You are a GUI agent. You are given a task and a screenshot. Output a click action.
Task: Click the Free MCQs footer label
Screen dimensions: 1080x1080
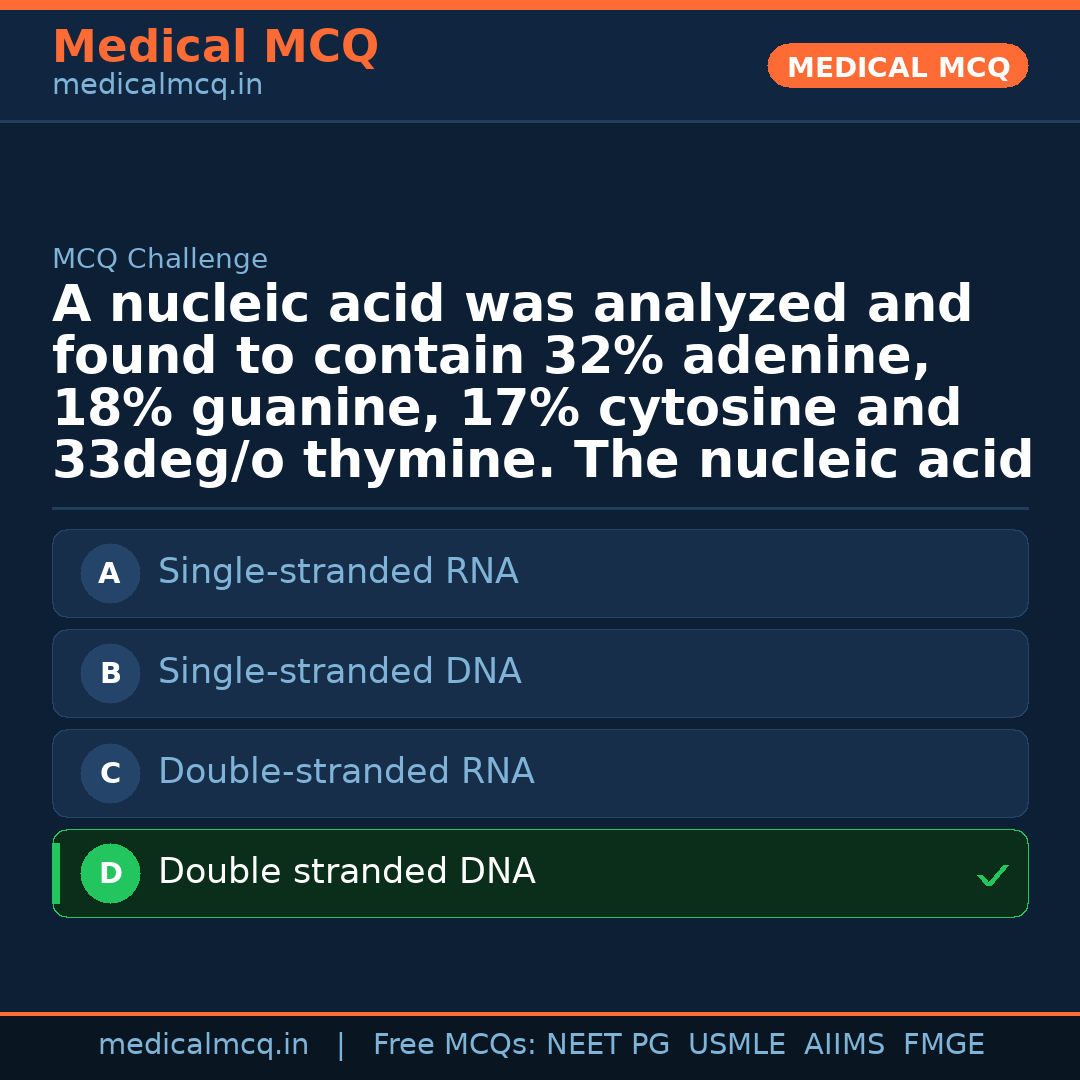point(455,1045)
